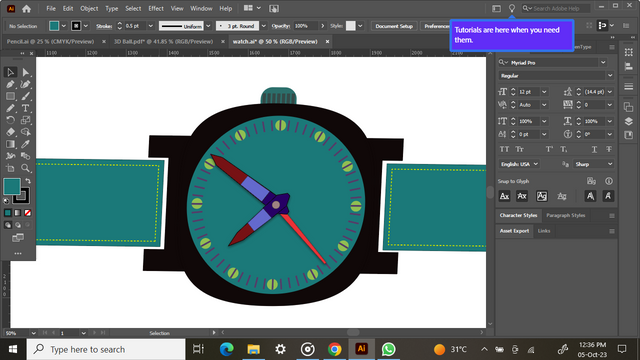This screenshot has height=360, width=640.
Task: Switch to the Paragraph Styles tab
Action: click(566, 216)
